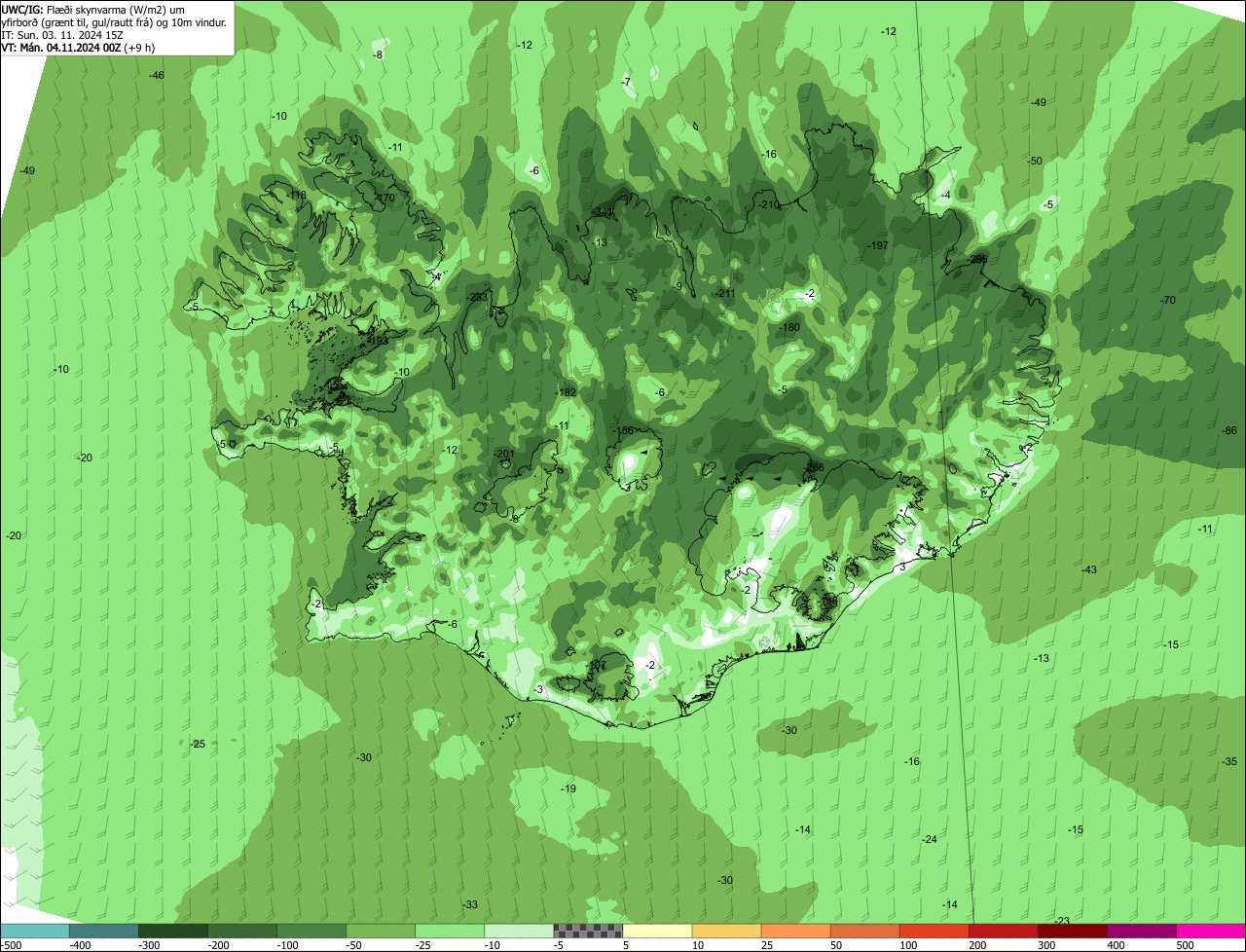Pick the purple legend swatch between 400 and 500
The image size is (1246, 952).
(x=1141, y=932)
